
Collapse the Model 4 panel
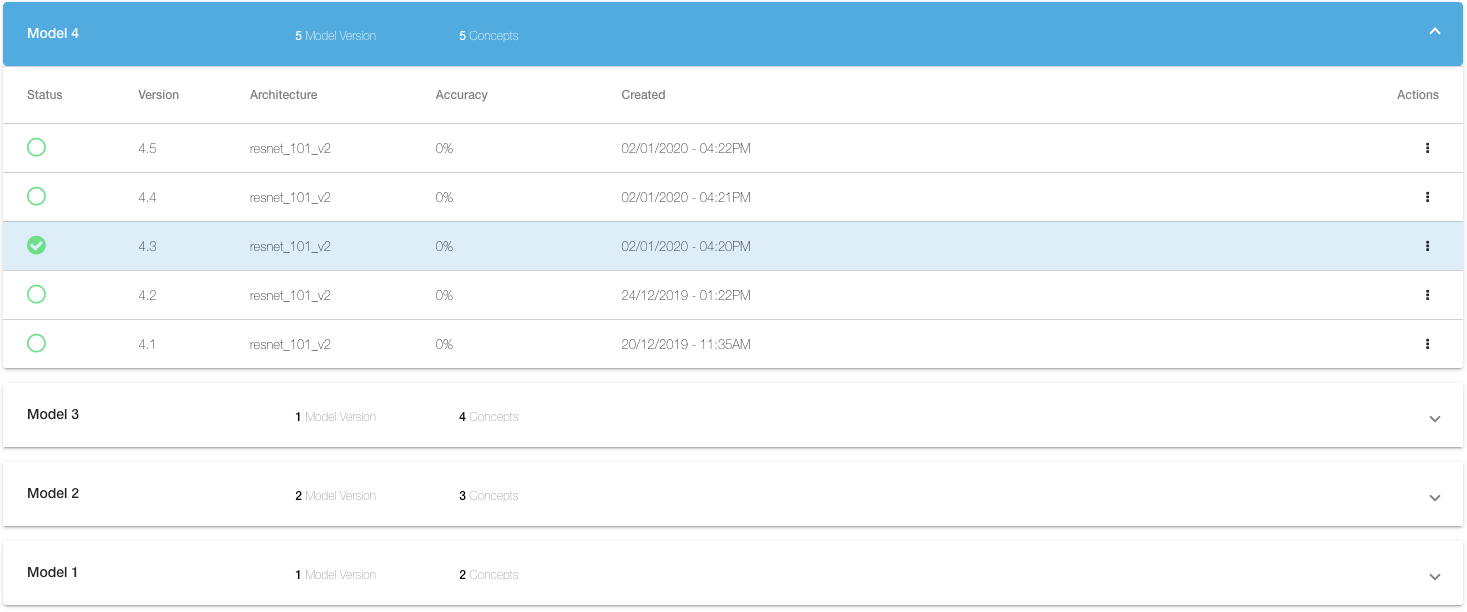click(x=1434, y=32)
